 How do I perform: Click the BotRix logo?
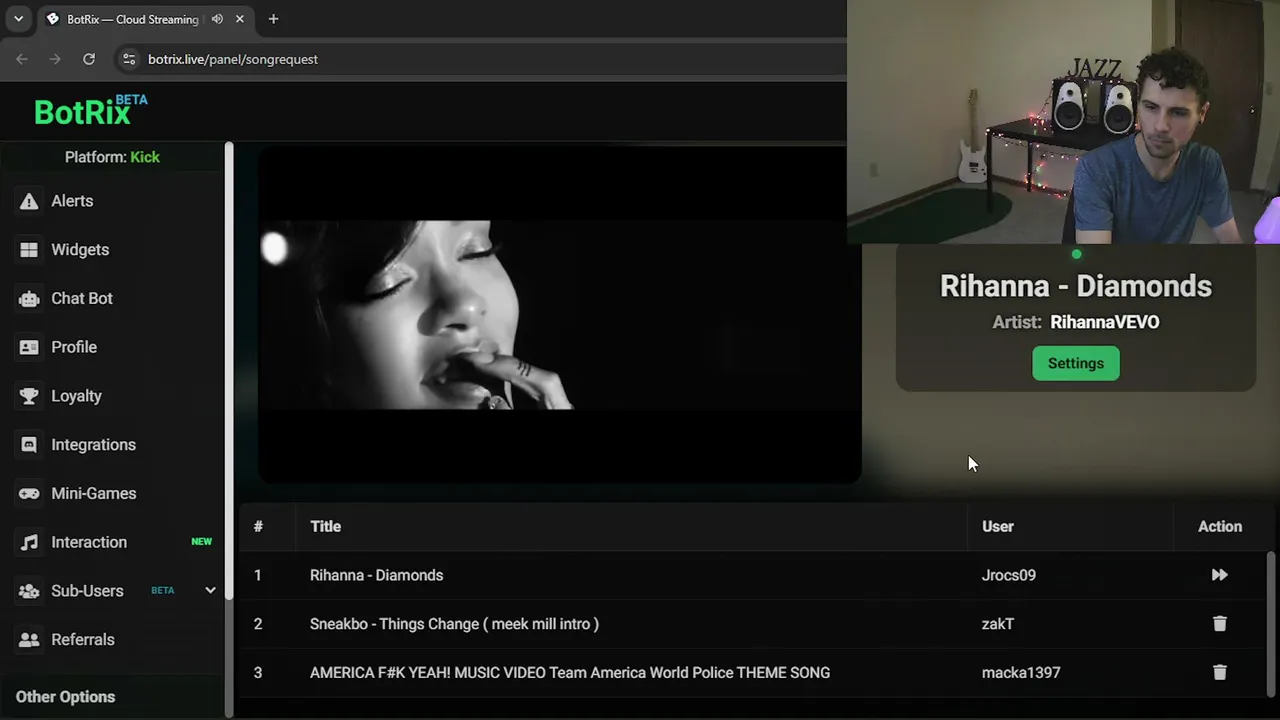pyautogui.click(x=90, y=111)
